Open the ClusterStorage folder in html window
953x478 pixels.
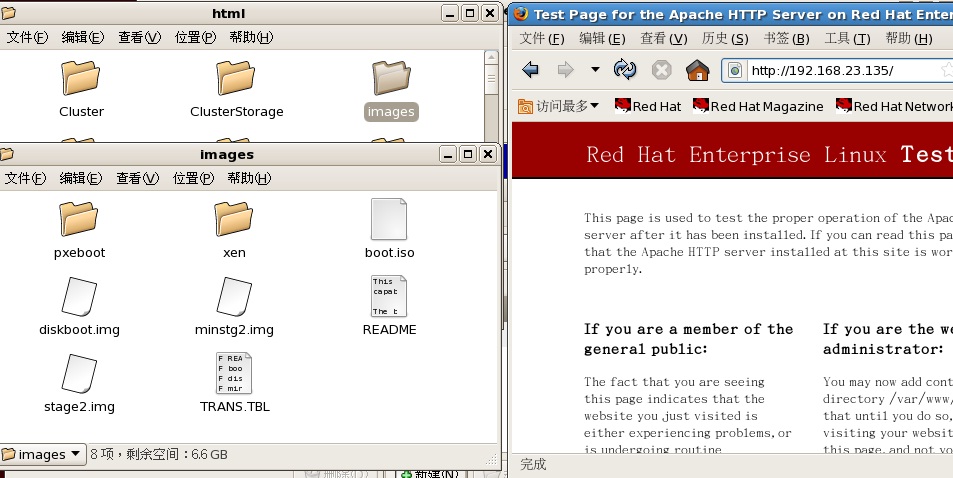coord(235,78)
